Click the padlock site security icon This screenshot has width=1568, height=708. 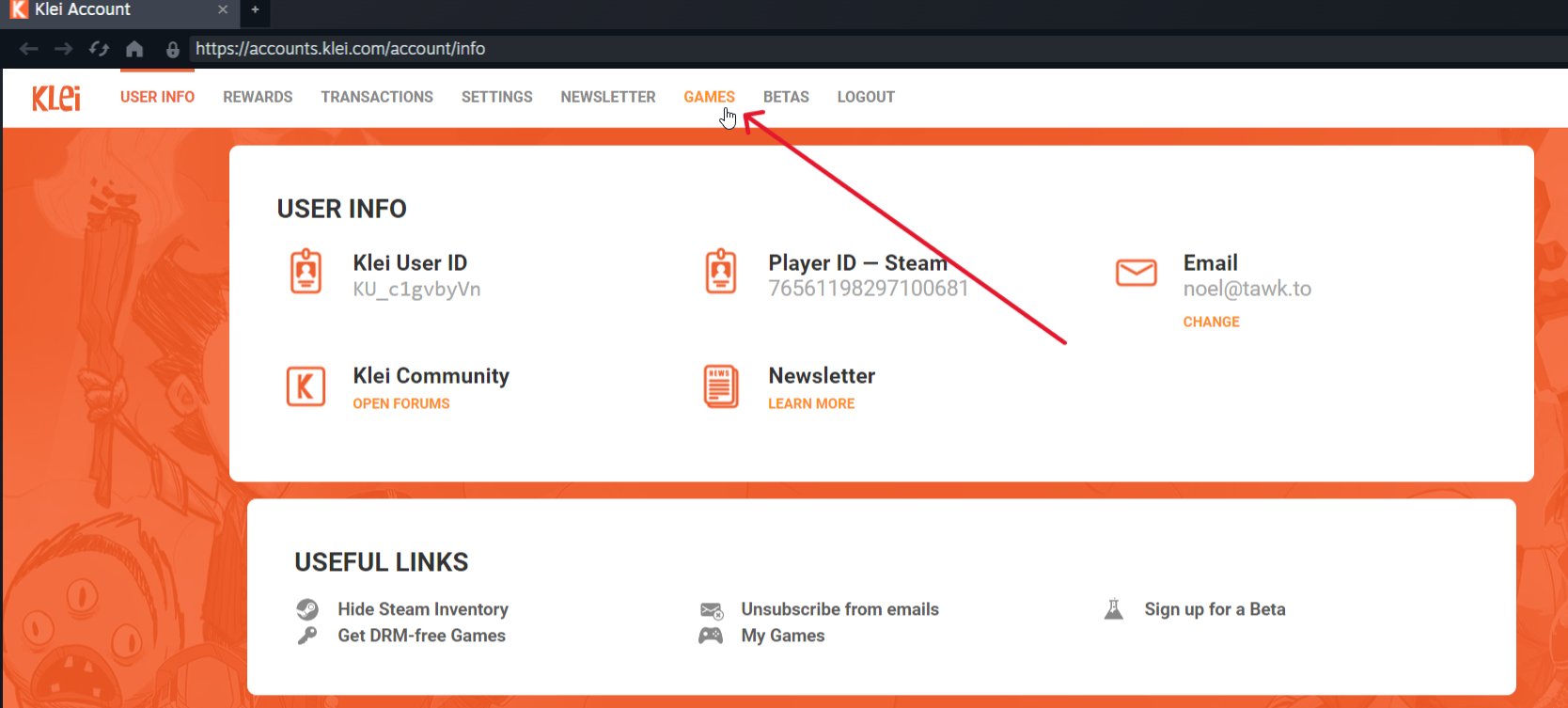(x=173, y=50)
